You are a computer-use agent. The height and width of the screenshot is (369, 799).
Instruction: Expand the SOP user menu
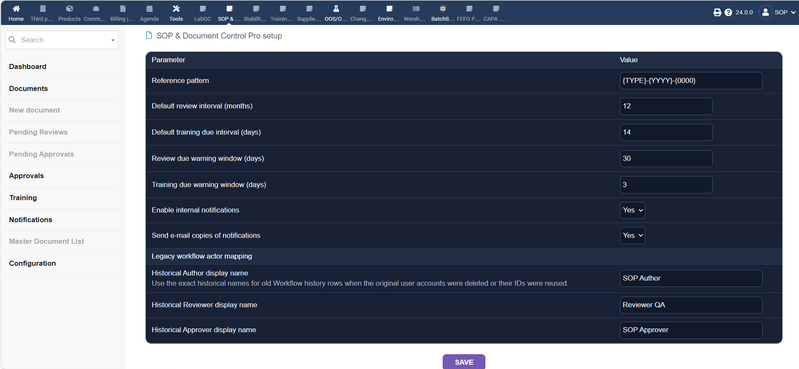coord(785,12)
